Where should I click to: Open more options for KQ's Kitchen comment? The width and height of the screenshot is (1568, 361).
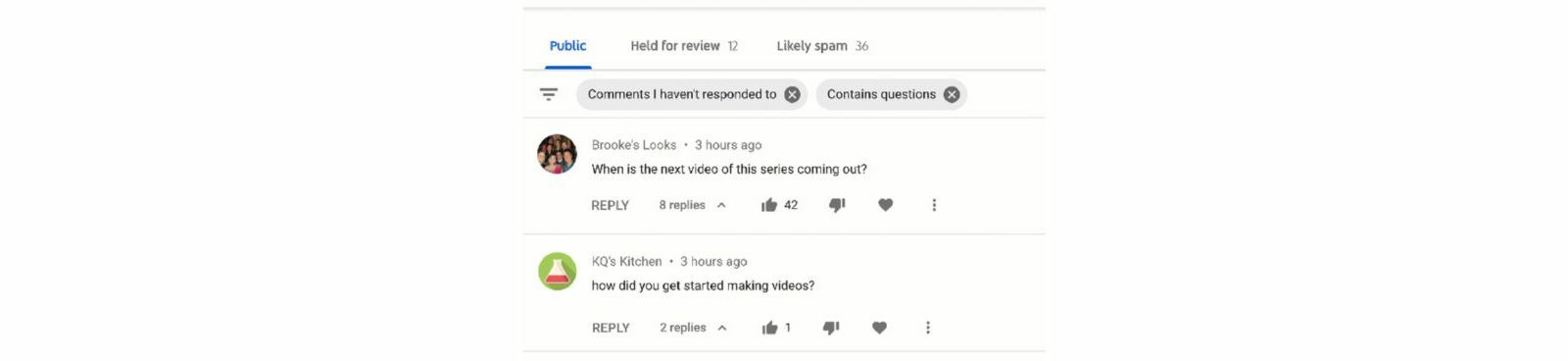(928, 328)
